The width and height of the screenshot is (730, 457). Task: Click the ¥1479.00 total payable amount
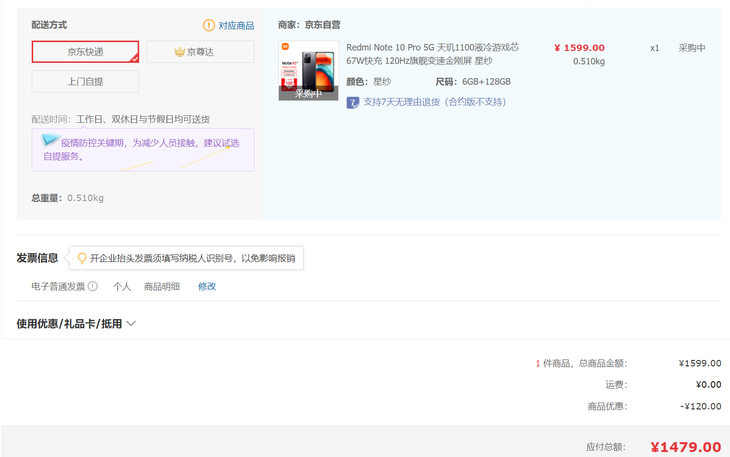pos(685,447)
